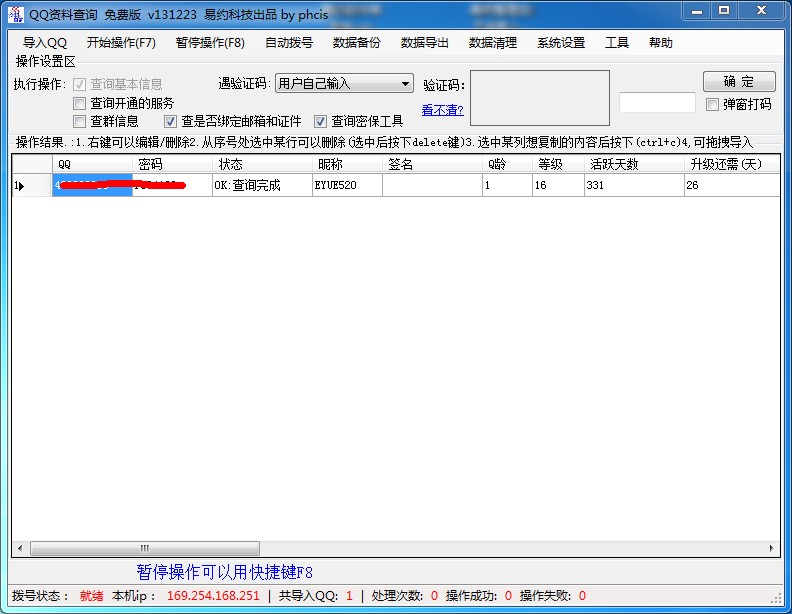Open the 数据导出 menu
This screenshot has width=792, height=614.
[x=425, y=43]
